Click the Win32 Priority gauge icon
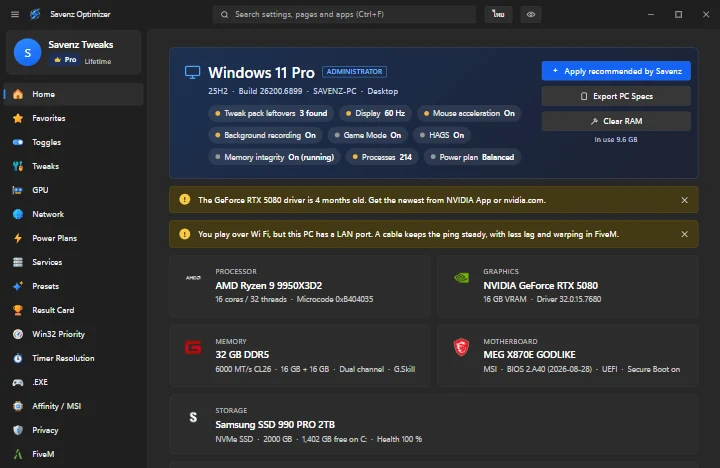This screenshot has width=720, height=468. pyautogui.click(x=18, y=334)
